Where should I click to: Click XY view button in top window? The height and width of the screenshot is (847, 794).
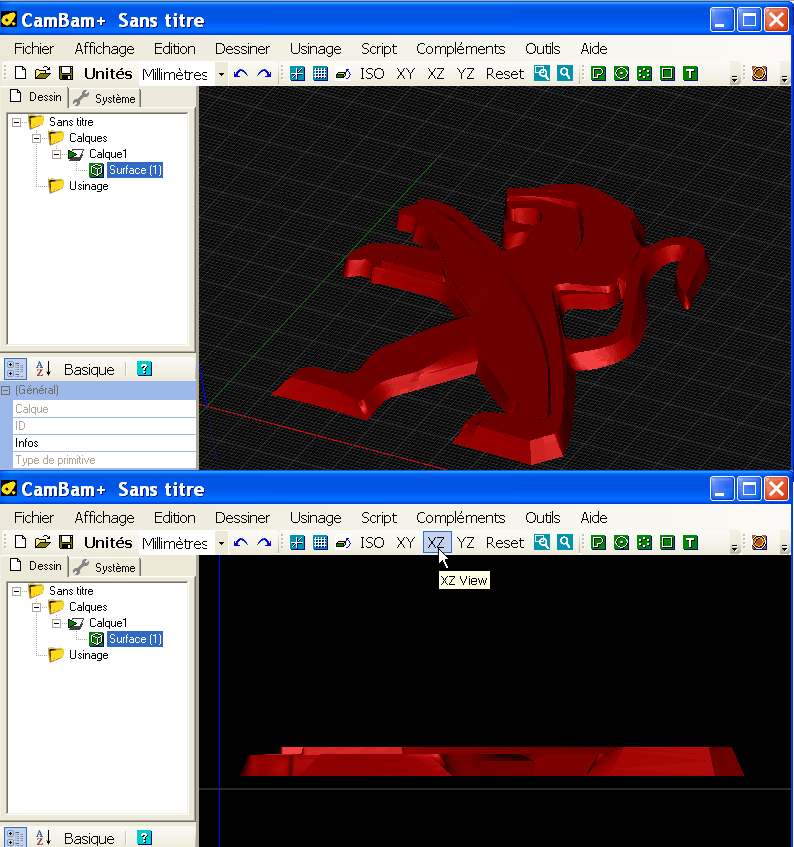coord(406,73)
